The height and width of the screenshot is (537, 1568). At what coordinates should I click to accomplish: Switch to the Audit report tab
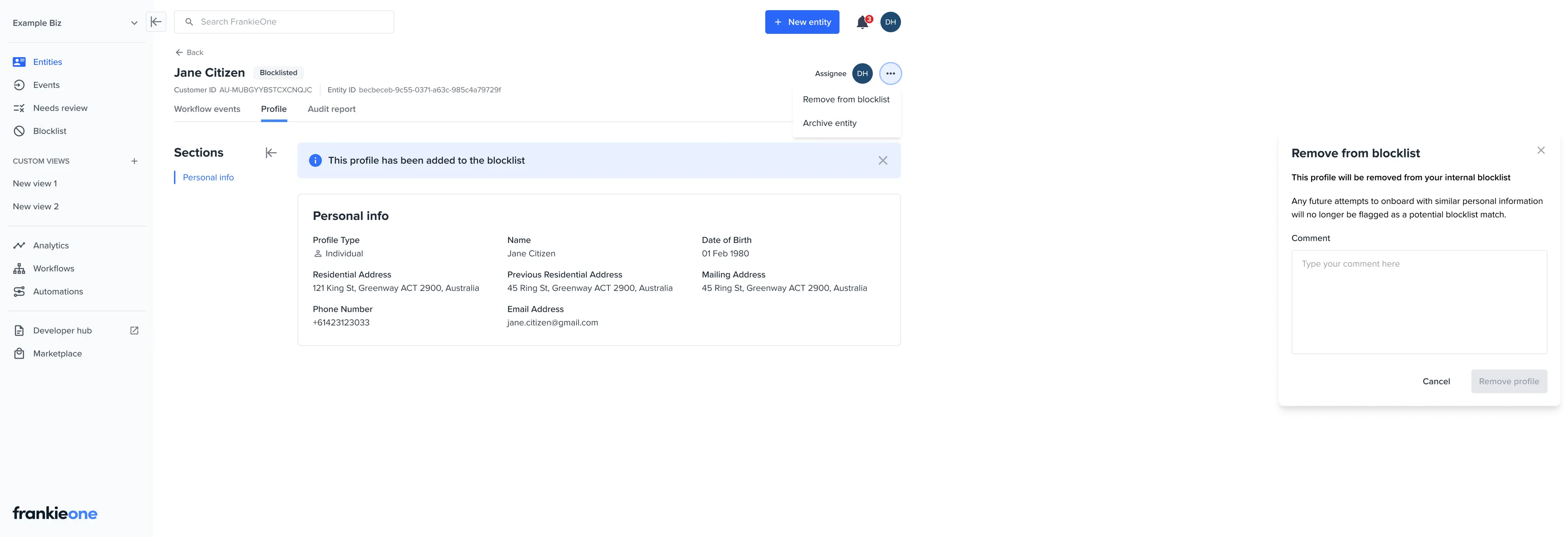331,109
